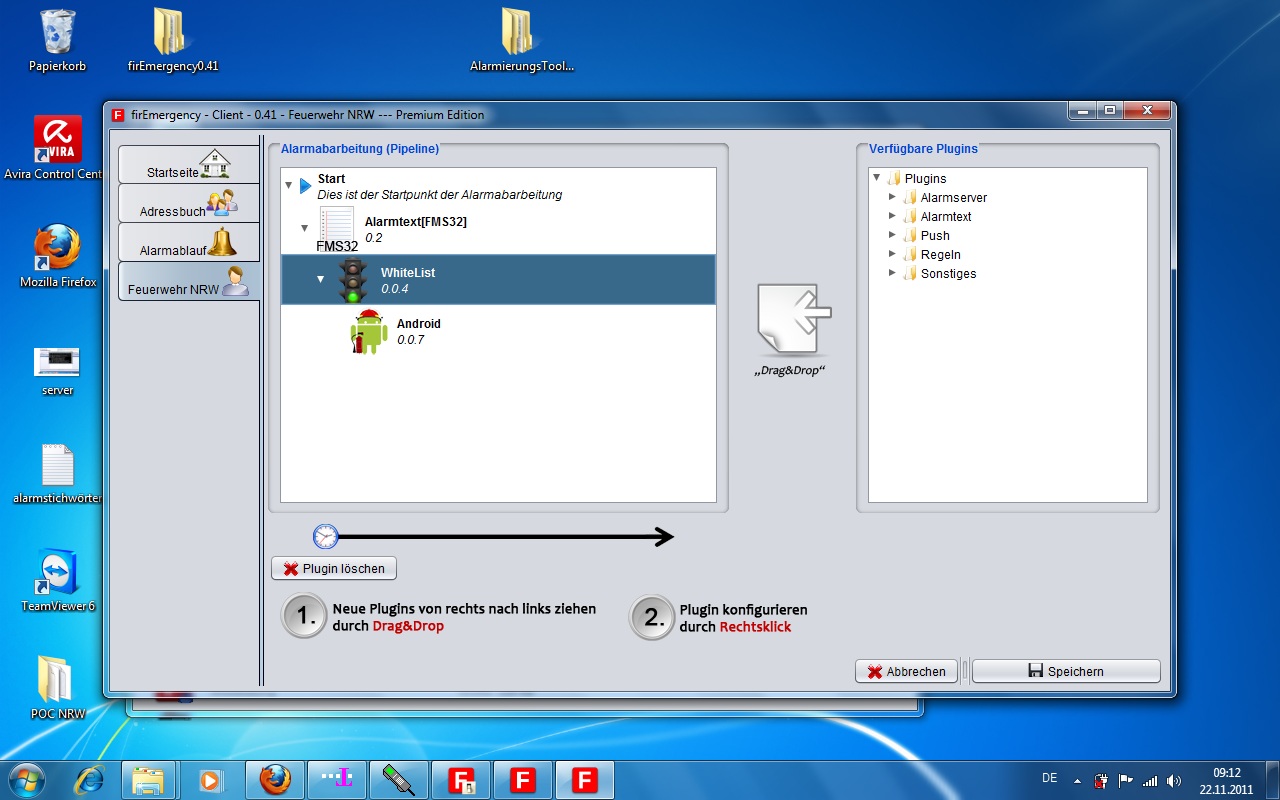The image size is (1280, 800).
Task: Open the Windows Start menu
Action: coord(26,779)
